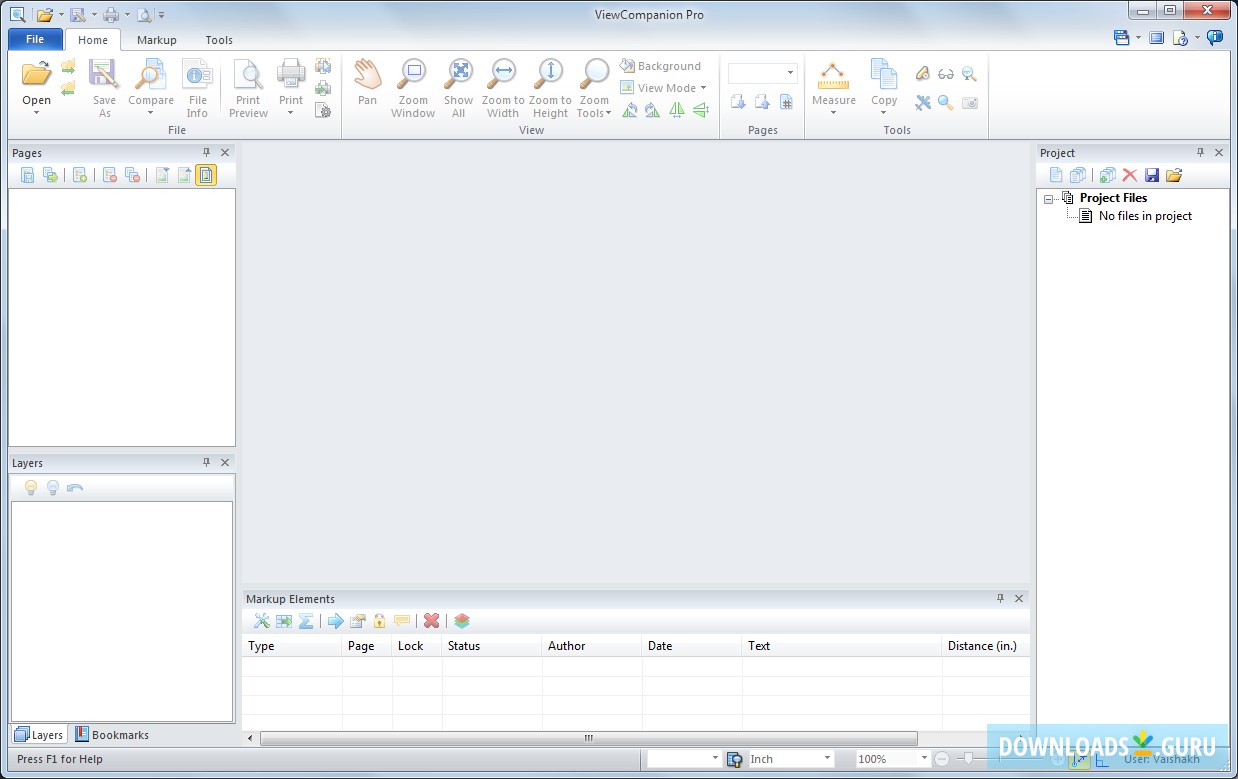Launch Print Preview
This screenshot has width=1238, height=779.
point(248,88)
